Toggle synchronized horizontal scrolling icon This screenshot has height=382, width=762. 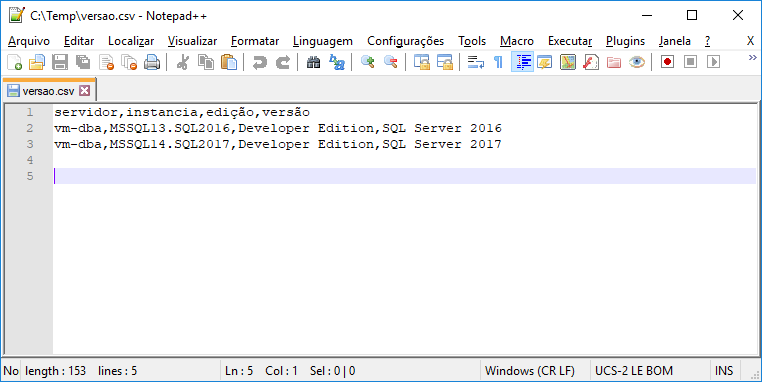(445, 62)
